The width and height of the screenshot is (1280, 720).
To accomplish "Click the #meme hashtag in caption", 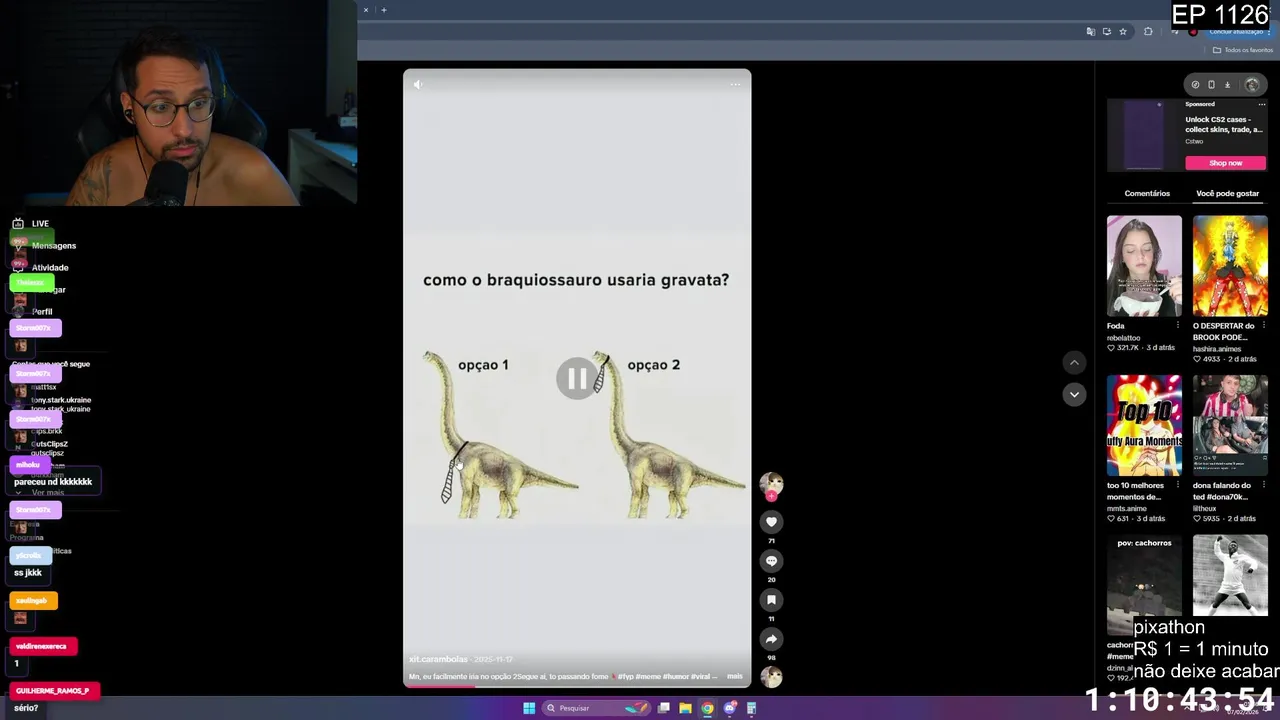I will point(649,677).
